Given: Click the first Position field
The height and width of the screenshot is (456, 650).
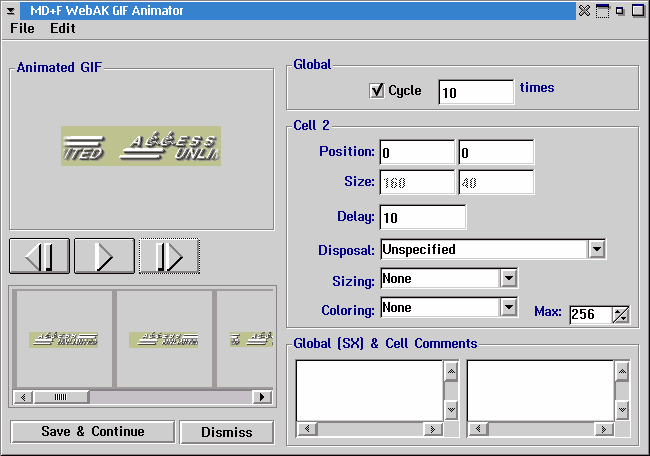Looking at the screenshot, I should pos(417,153).
